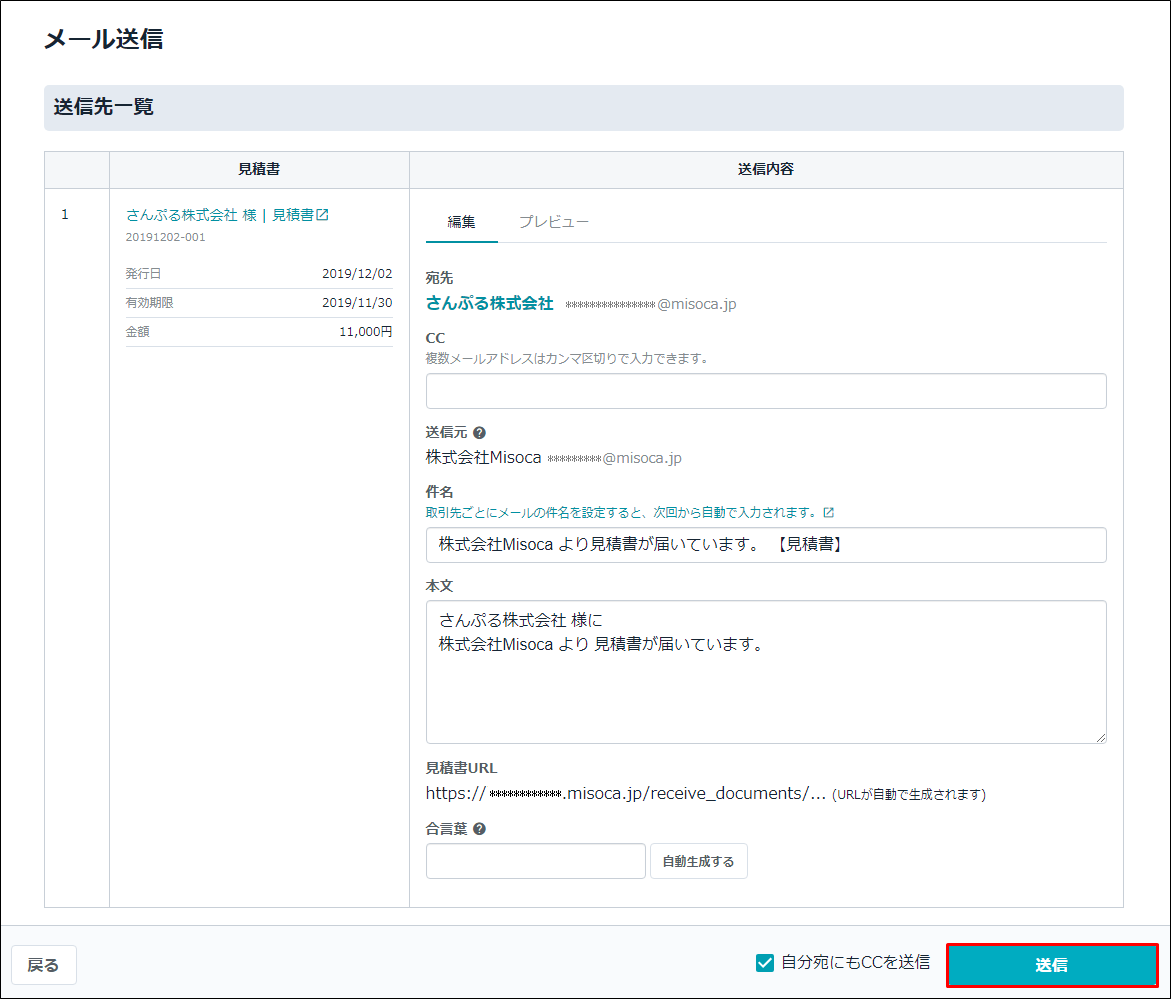The width and height of the screenshot is (1171, 999).
Task: Click the 見積書URL text
Action: click(x=626, y=794)
